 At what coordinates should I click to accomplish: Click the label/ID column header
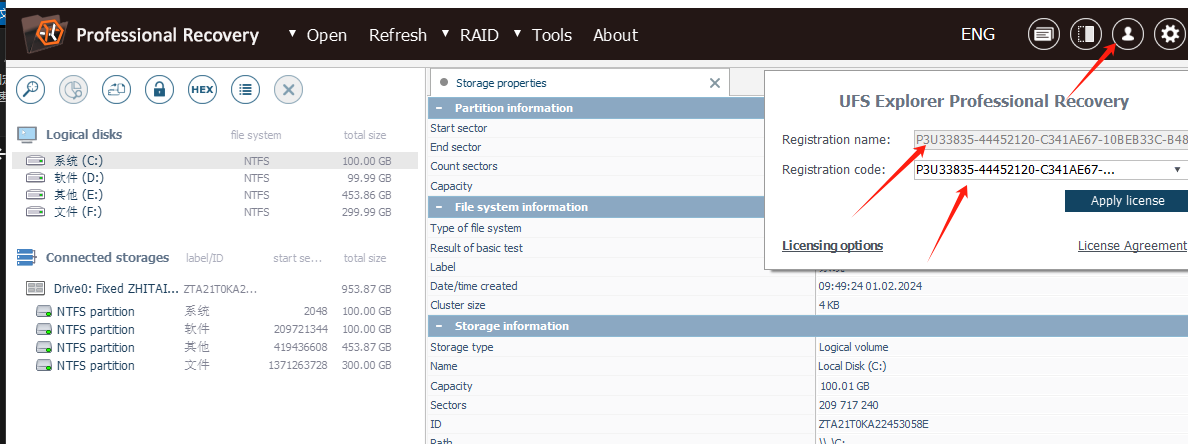click(x=205, y=258)
